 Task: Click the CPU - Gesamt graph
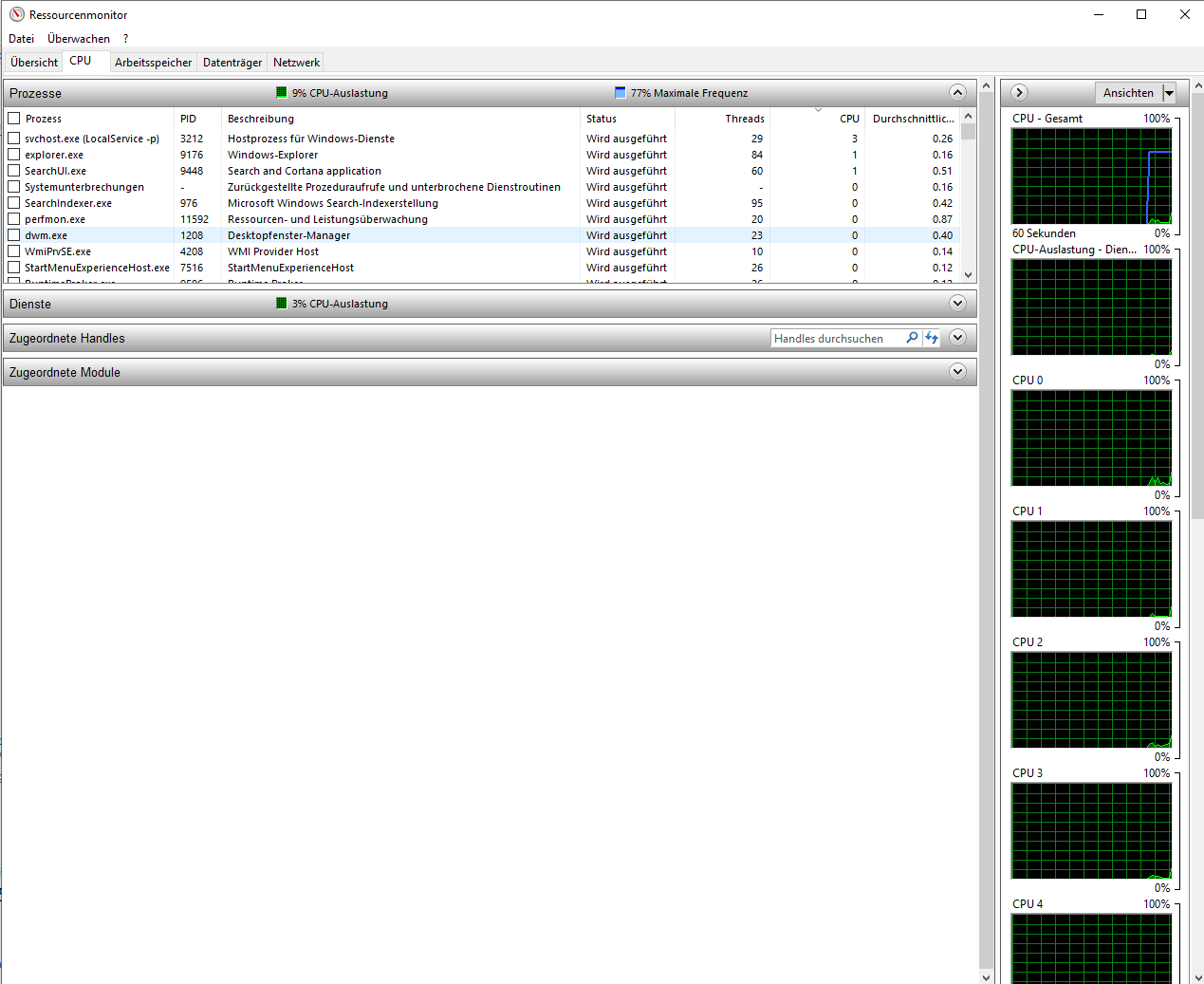[x=1092, y=176]
